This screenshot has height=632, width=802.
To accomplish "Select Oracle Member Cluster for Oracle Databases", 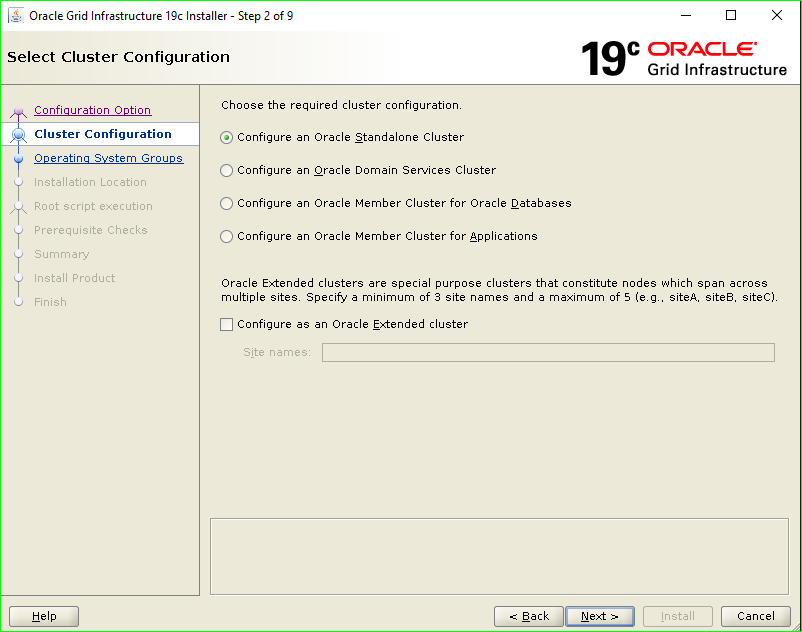I will coord(226,203).
